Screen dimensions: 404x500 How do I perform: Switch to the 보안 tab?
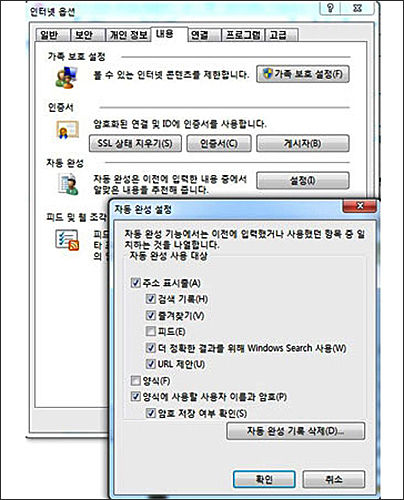[x=83, y=35]
